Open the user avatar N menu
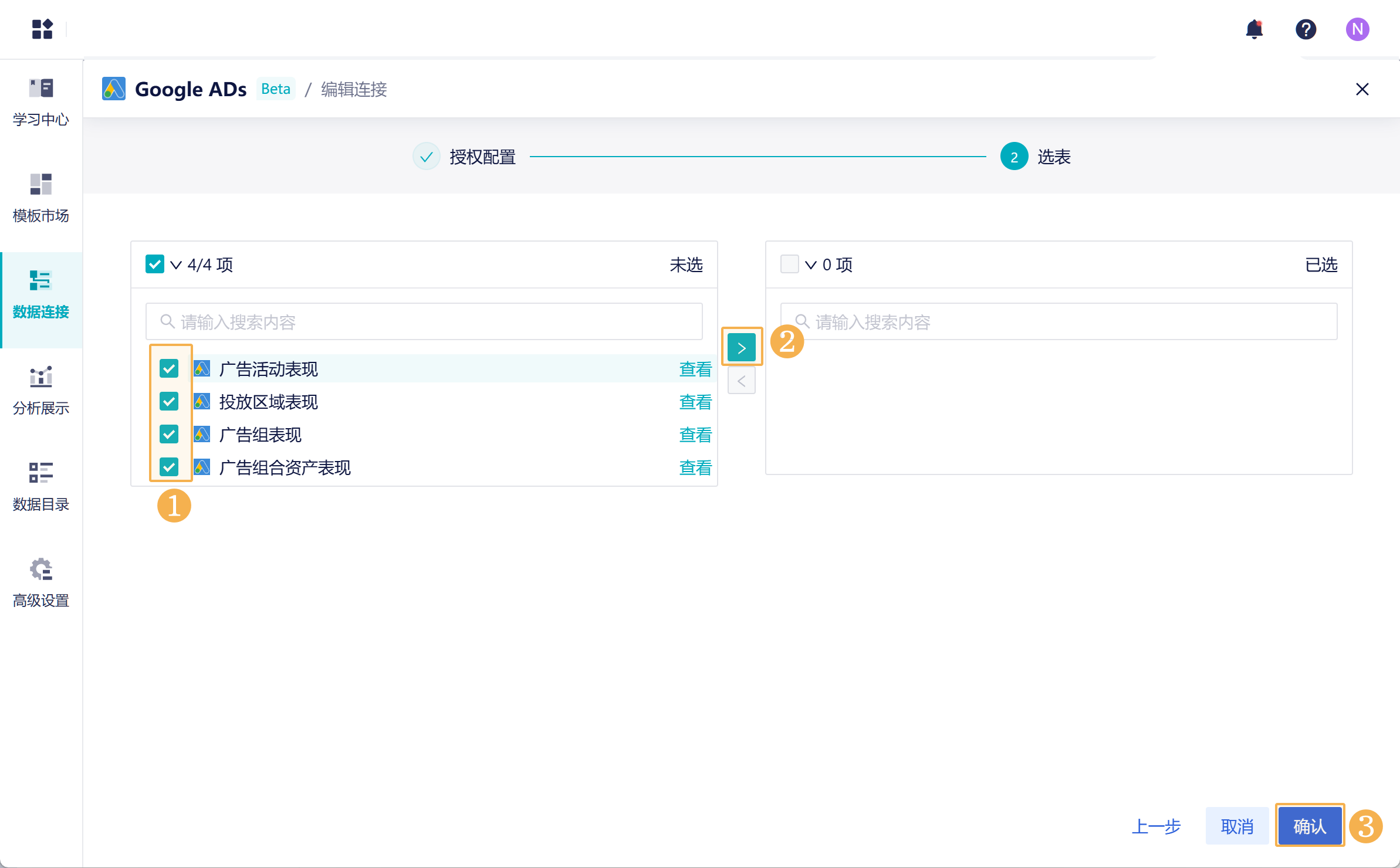 1357,29
